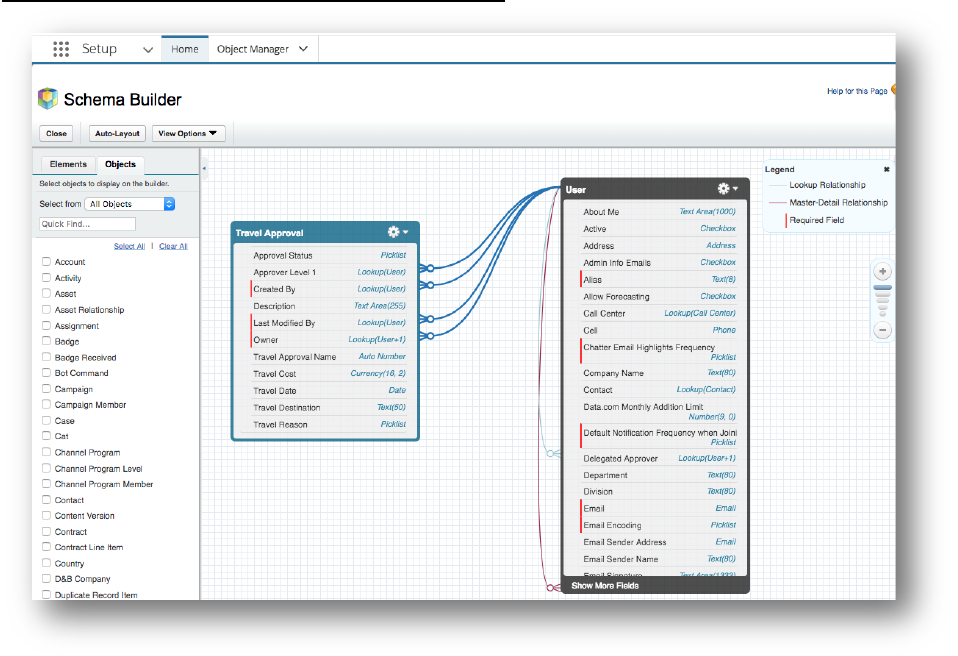958x656 pixels.
Task: Select the Travel Date field row
Action: [329, 391]
